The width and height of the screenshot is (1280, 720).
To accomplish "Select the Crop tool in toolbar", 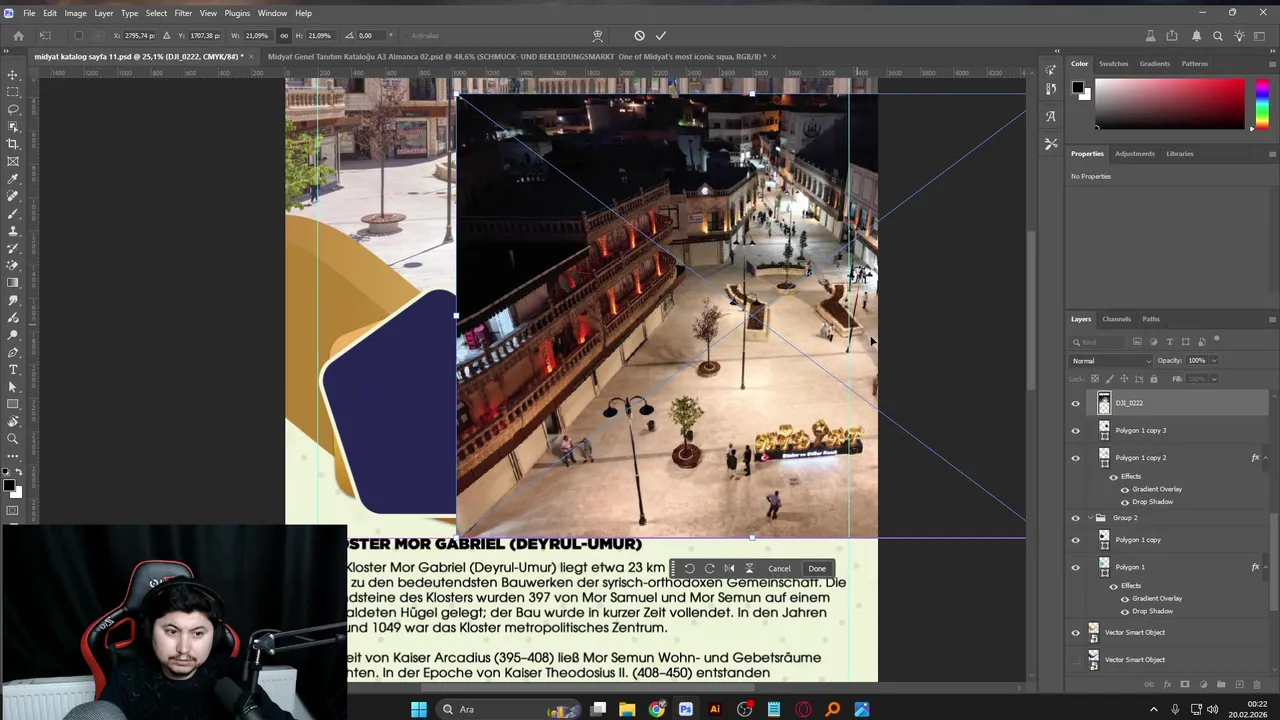I will [x=13, y=144].
